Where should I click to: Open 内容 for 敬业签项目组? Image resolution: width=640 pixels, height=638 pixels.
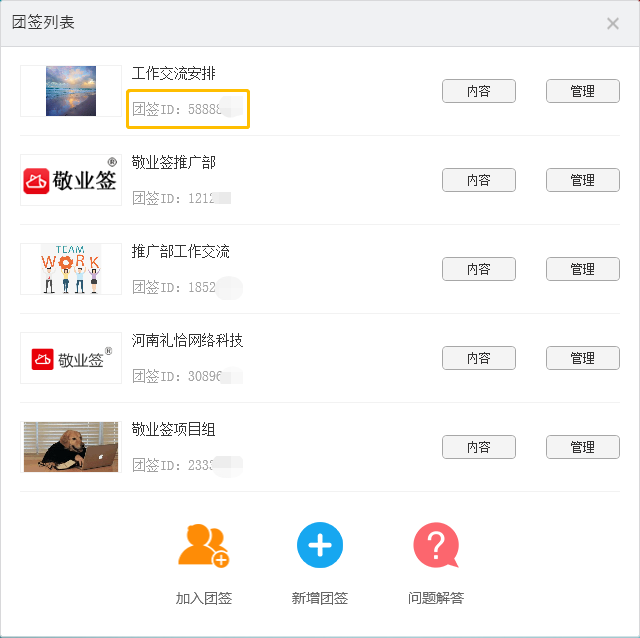479,447
